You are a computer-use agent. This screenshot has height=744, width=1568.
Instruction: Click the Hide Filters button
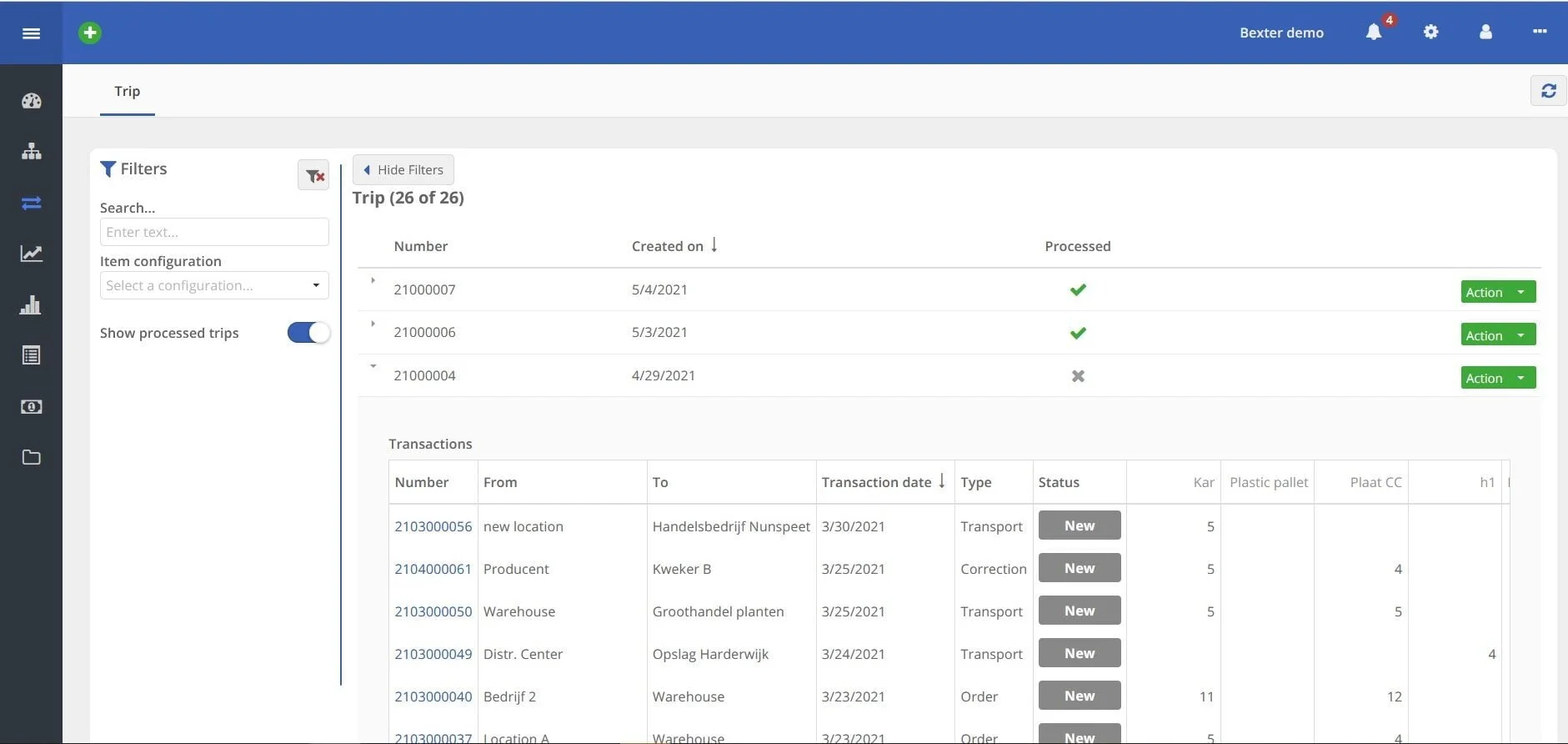click(x=403, y=170)
